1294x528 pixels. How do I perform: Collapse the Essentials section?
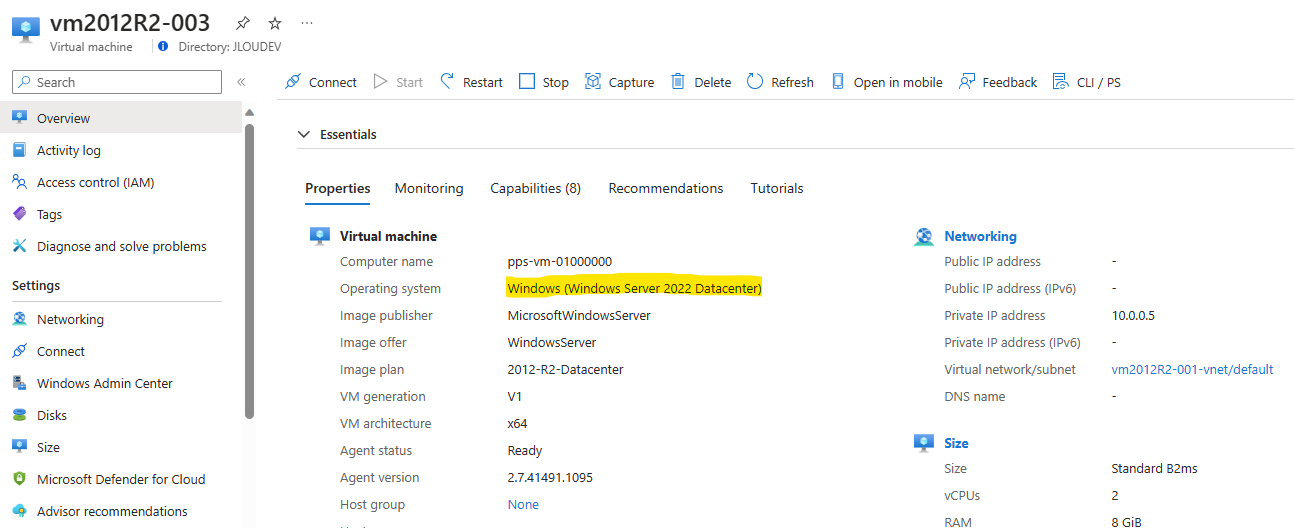(304, 134)
